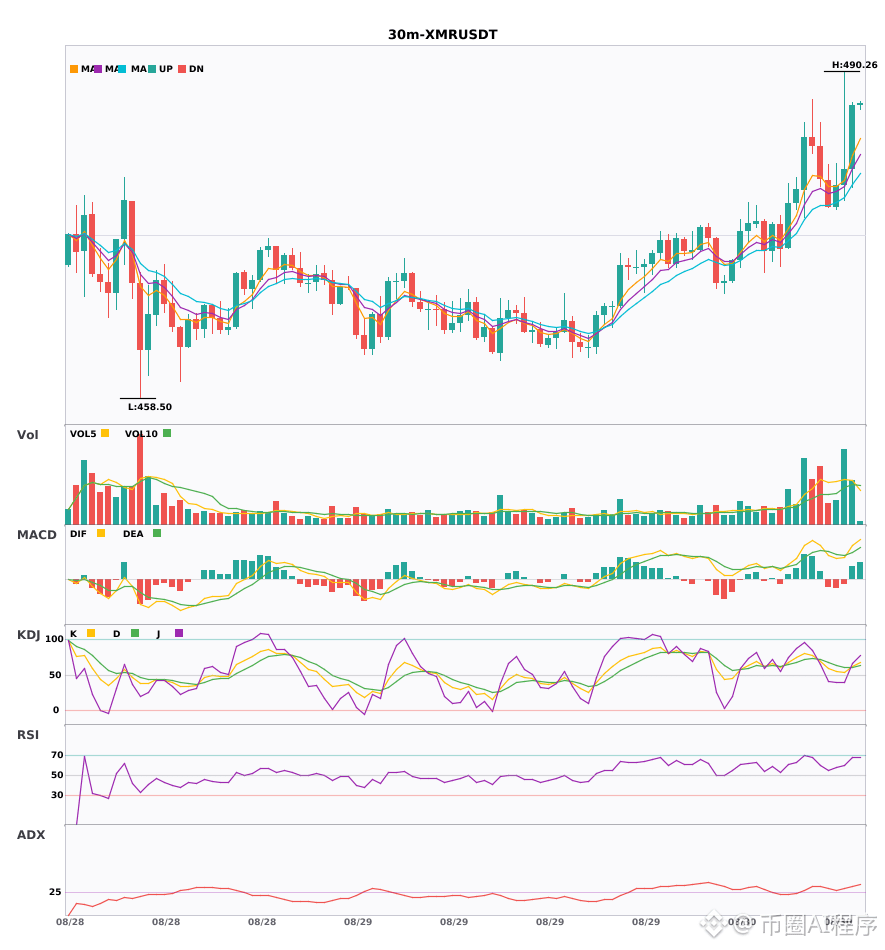This screenshot has height=950, width=885.
Task: Click the 100 axis label in KDJ
Action: coord(54,639)
